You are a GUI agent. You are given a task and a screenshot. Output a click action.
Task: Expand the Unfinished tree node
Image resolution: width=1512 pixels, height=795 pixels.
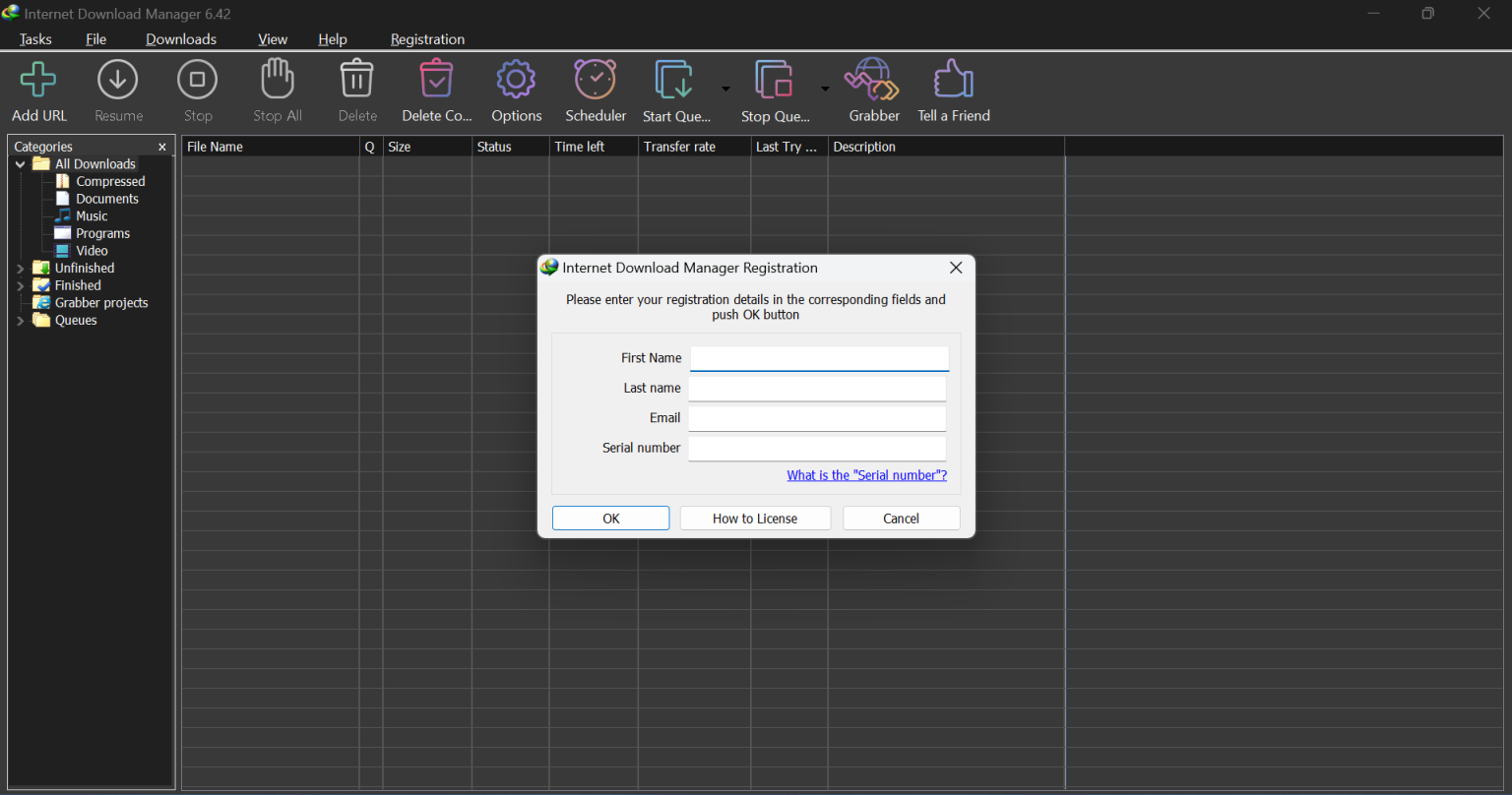[x=21, y=268]
